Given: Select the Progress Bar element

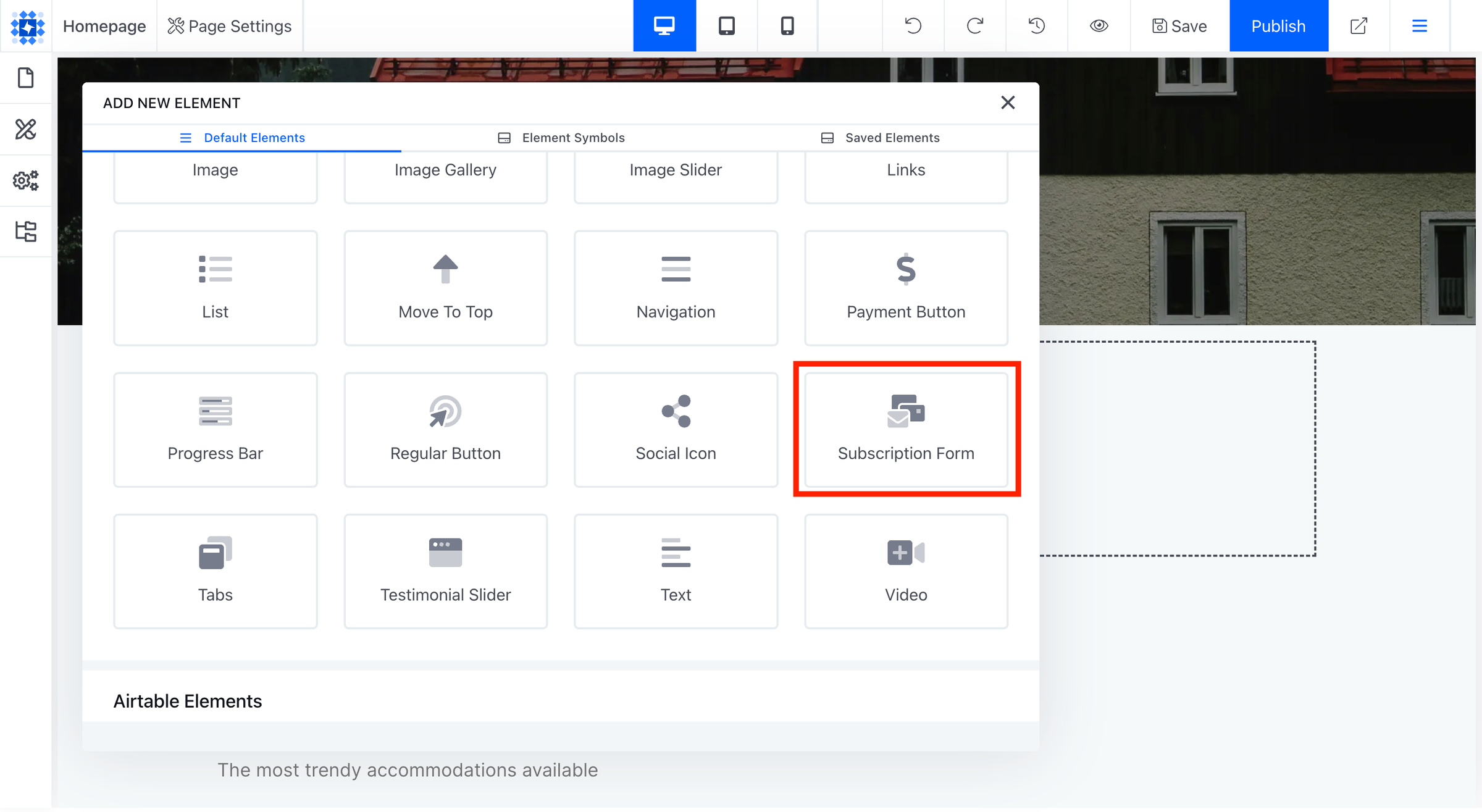Looking at the screenshot, I should coord(215,430).
